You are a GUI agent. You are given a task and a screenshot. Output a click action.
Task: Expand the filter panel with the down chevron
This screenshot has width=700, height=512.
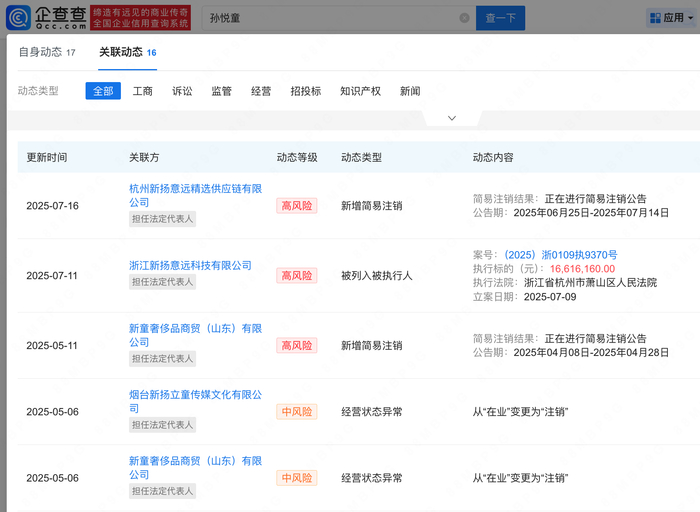coord(451,118)
